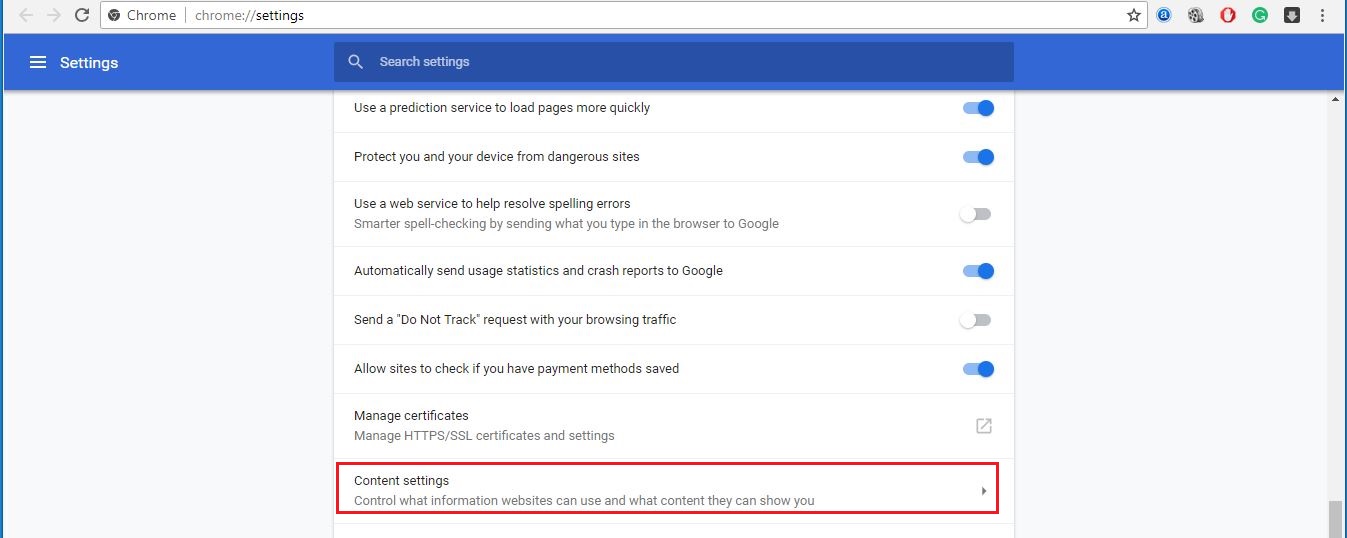This screenshot has height=538, width=1347.
Task: Click the green Grammarly extension icon
Action: (1260, 15)
